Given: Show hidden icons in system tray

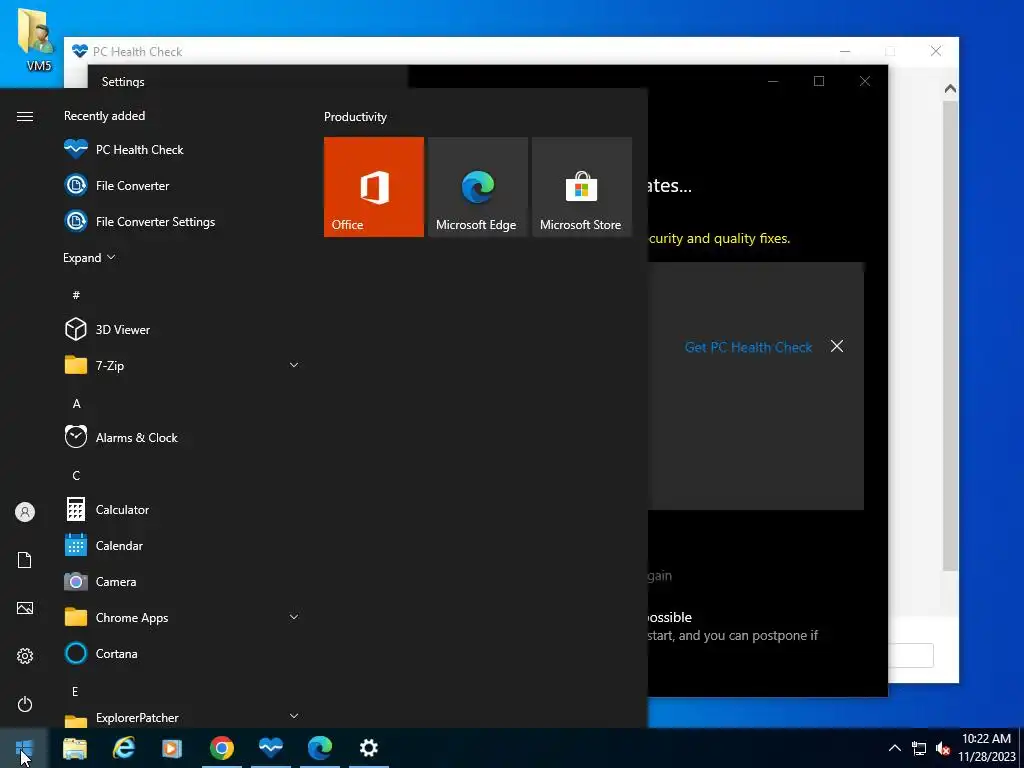Looking at the screenshot, I should point(895,748).
